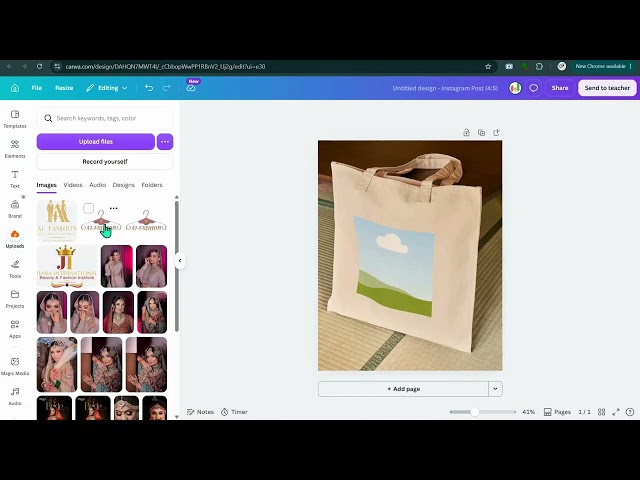This screenshot has width=640, height=480.
Task: Switch to the Audio tab in uploads
Action: 98,185
